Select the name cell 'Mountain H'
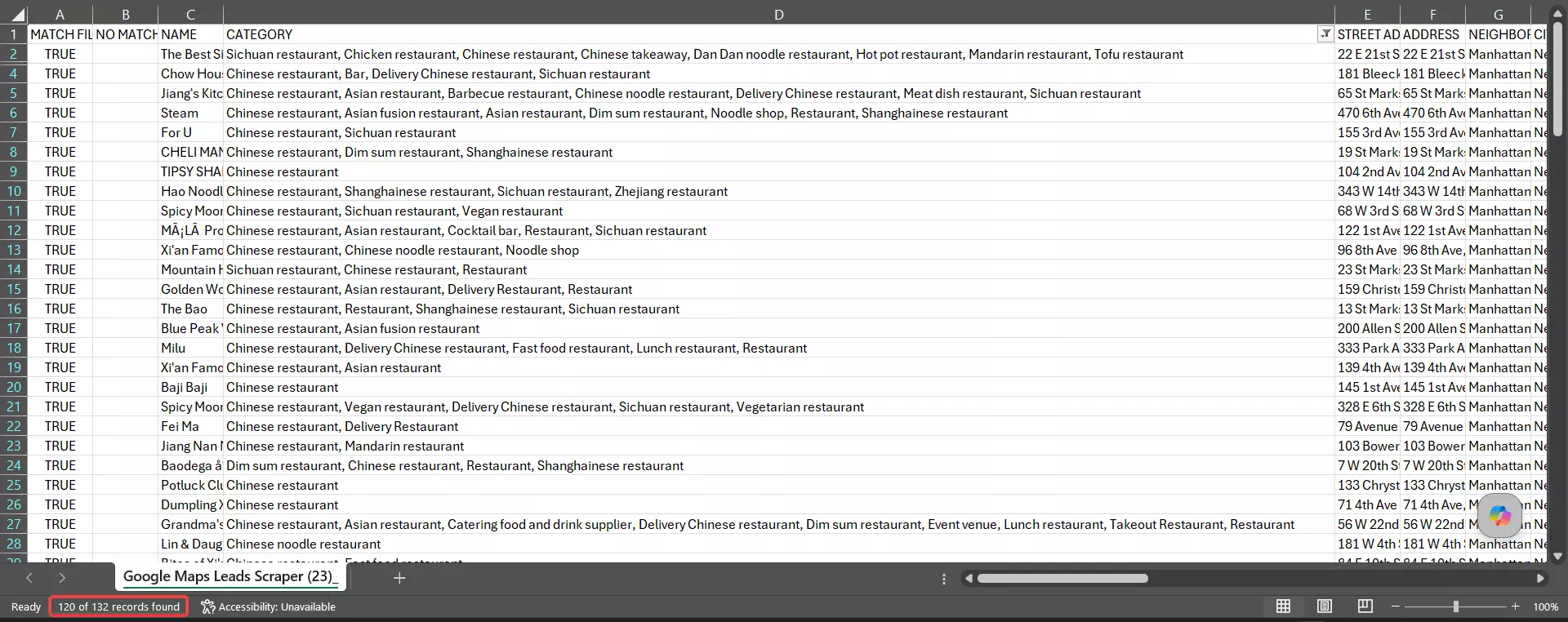Image resolution: width=1568 pixels, height=622 pixels. tap(190, 269)
